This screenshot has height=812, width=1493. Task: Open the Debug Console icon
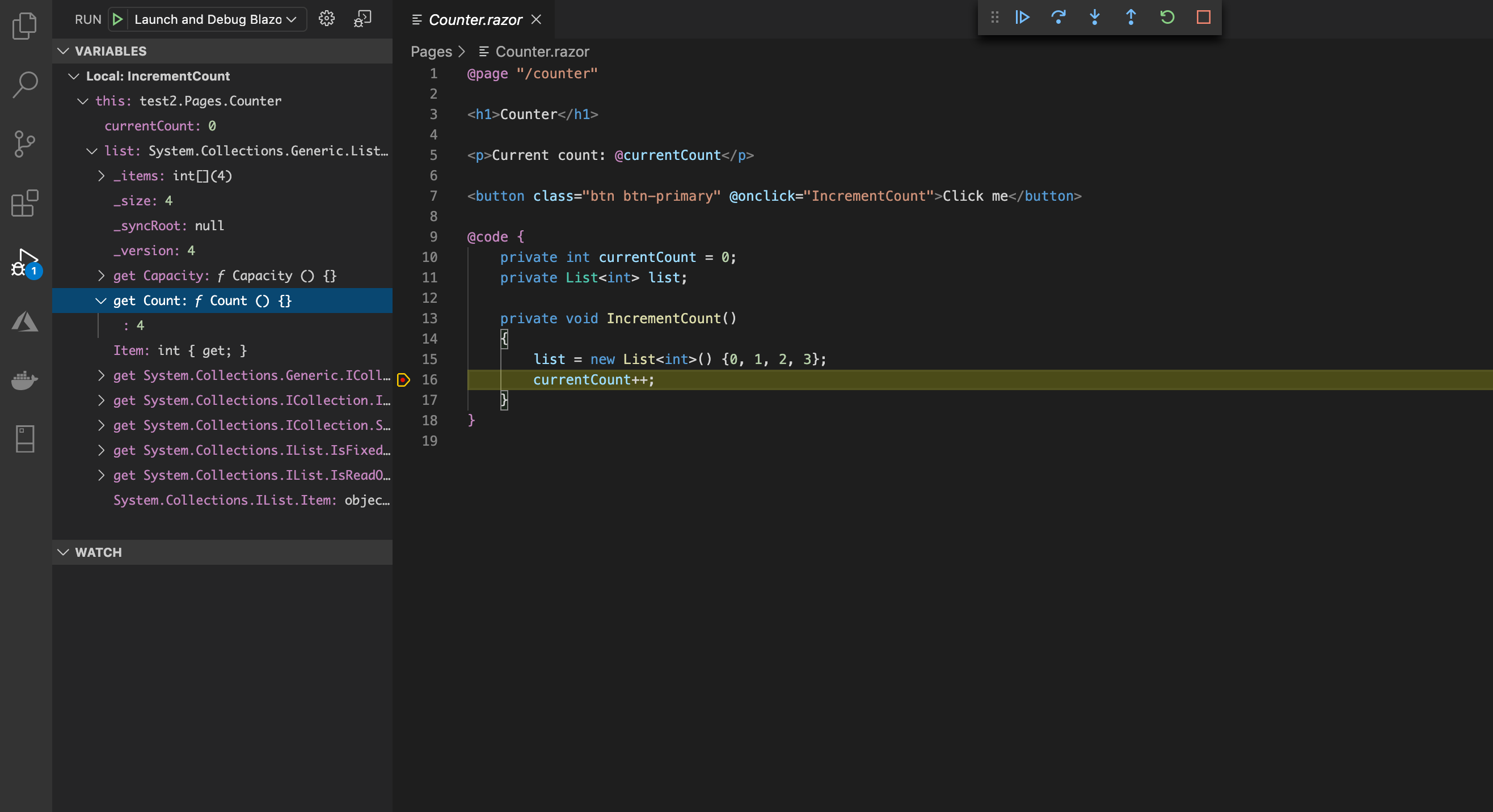[x=363, y=19]
